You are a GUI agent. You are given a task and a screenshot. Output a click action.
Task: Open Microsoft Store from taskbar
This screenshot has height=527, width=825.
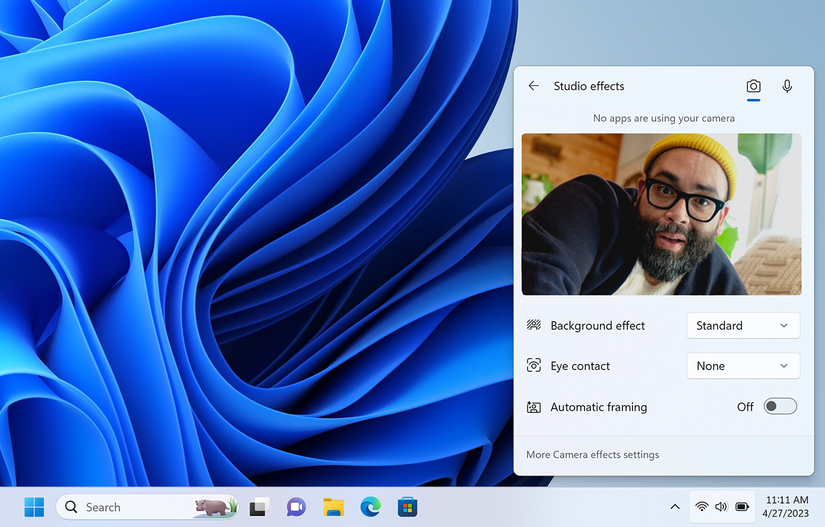click(x=407, y=507)
